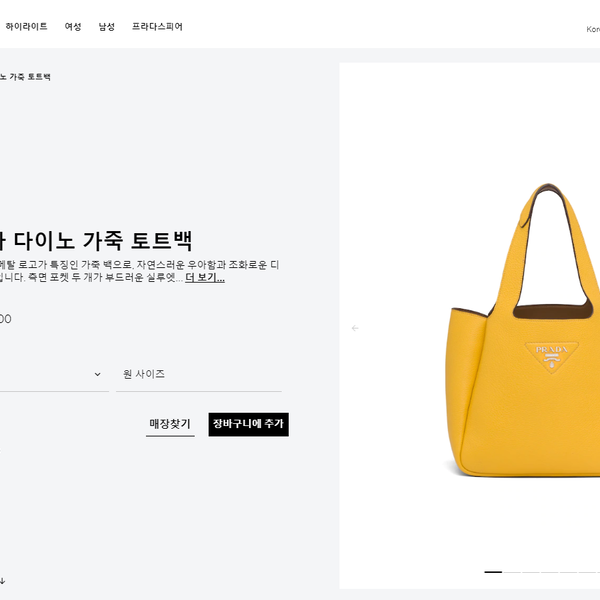The width and height of the screenshot is (600, 600).
Task: Jump to the fifth gallery indicator bar
Action: click(568, 572)
